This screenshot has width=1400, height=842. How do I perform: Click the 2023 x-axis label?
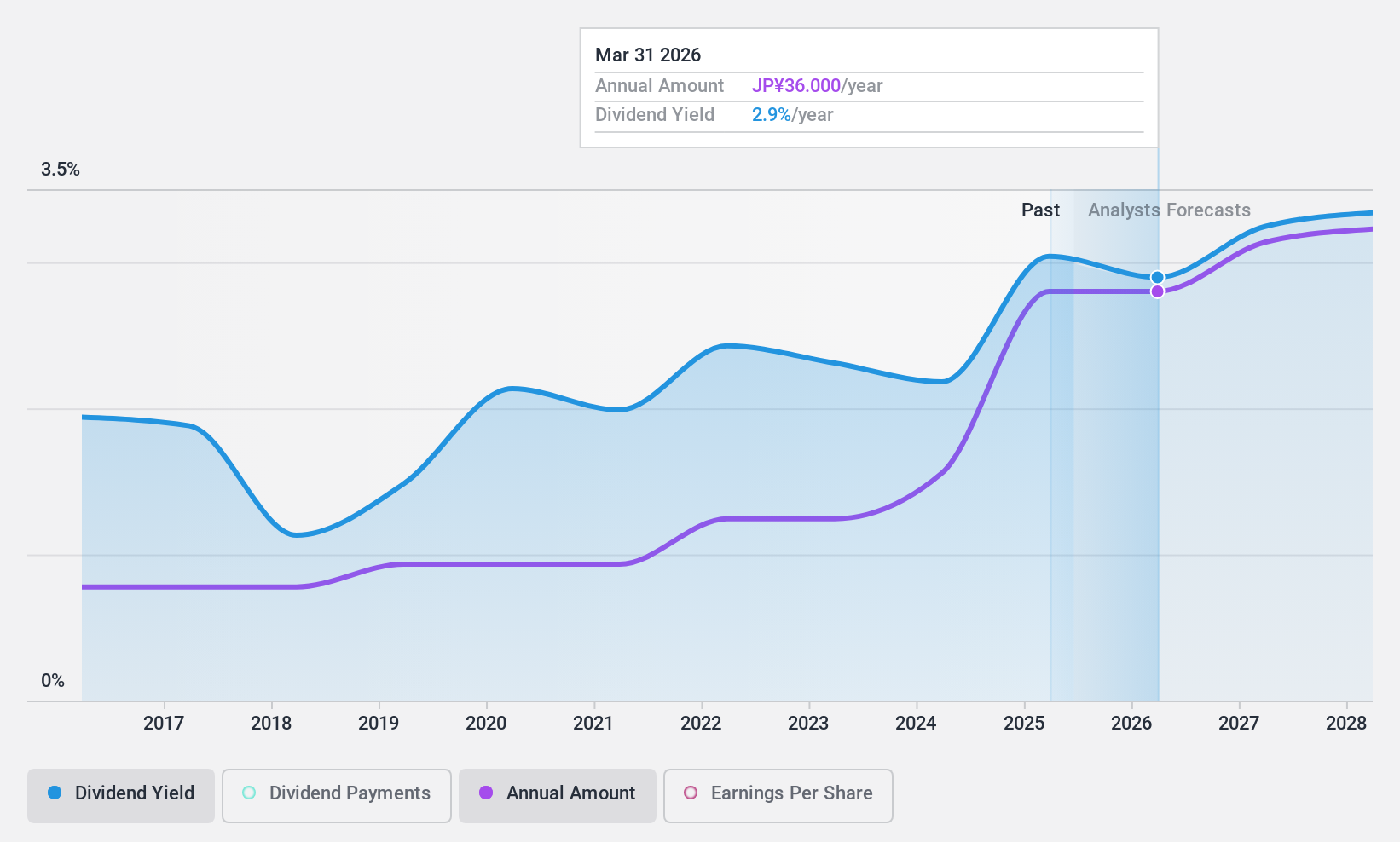(808, 724)
